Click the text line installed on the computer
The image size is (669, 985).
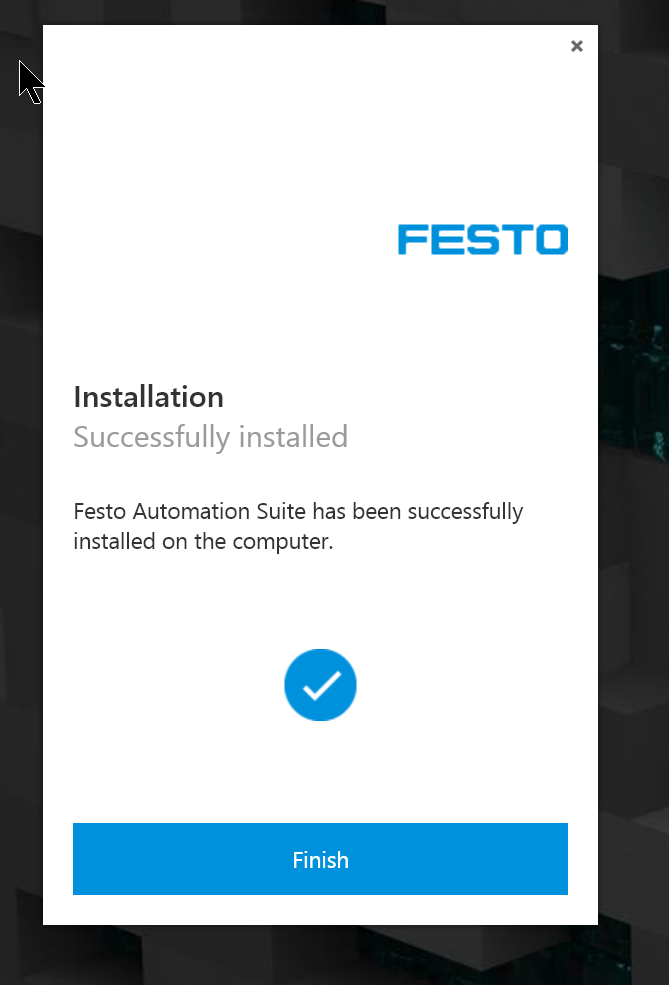(203, 541)
